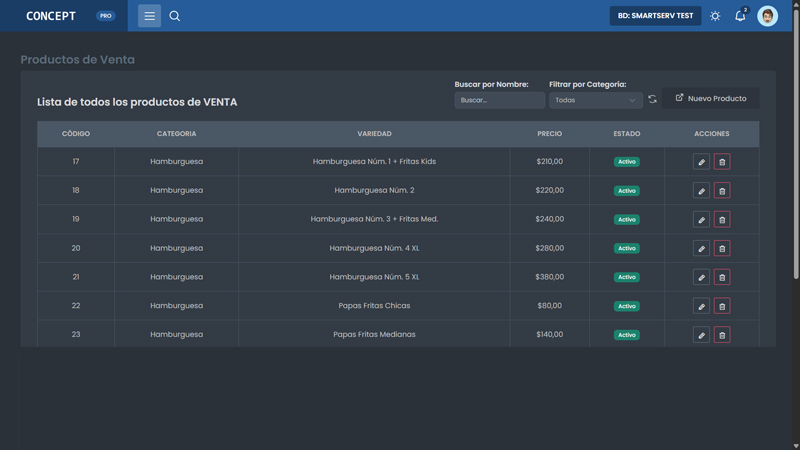The width and height of the screenshot is (800, 450).
Task: Click the BD: SMARTSERV TEST button
Action: tap(655, 16)
